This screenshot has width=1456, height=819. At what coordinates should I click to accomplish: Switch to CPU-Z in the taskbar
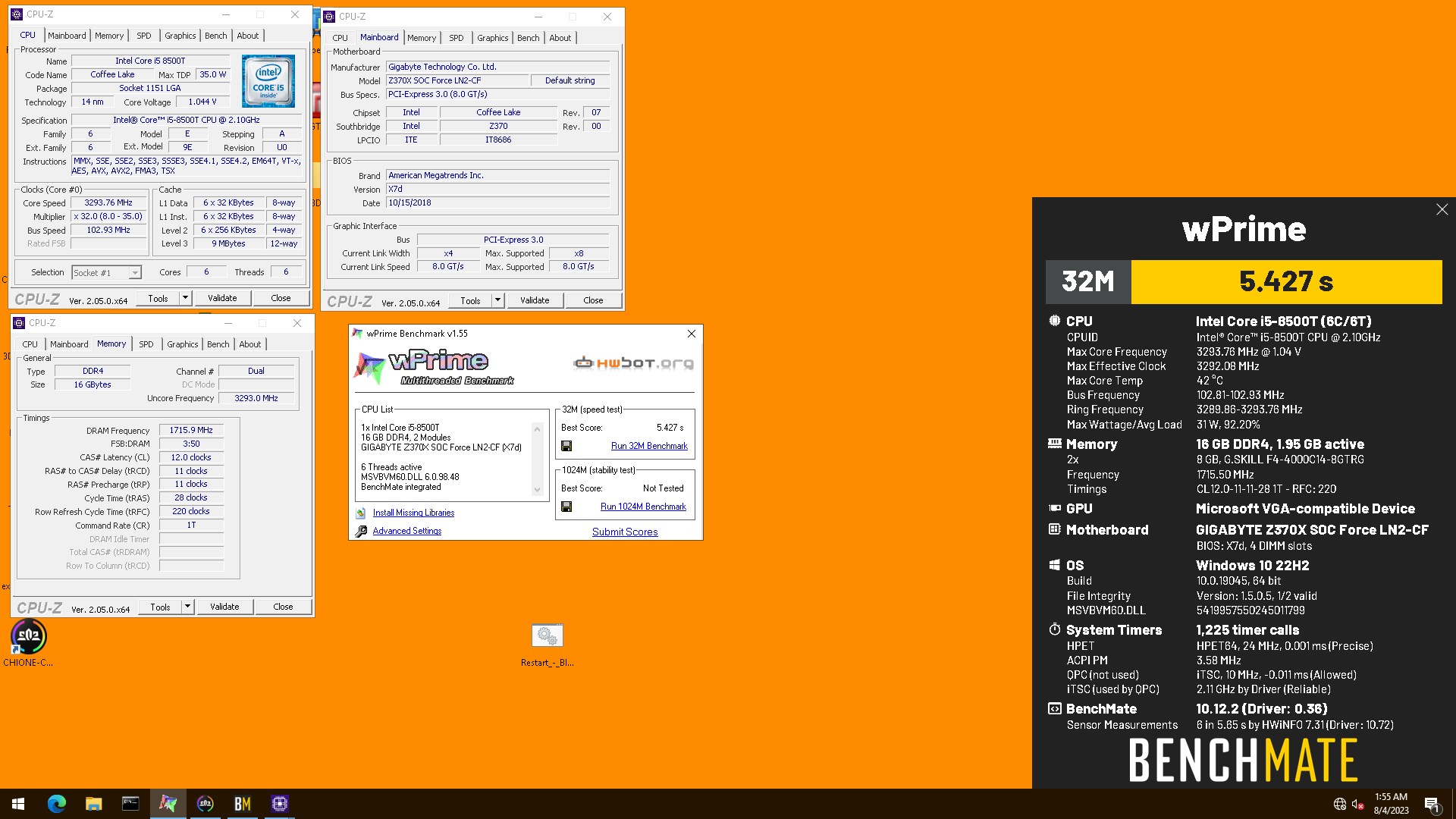point(279,804)
